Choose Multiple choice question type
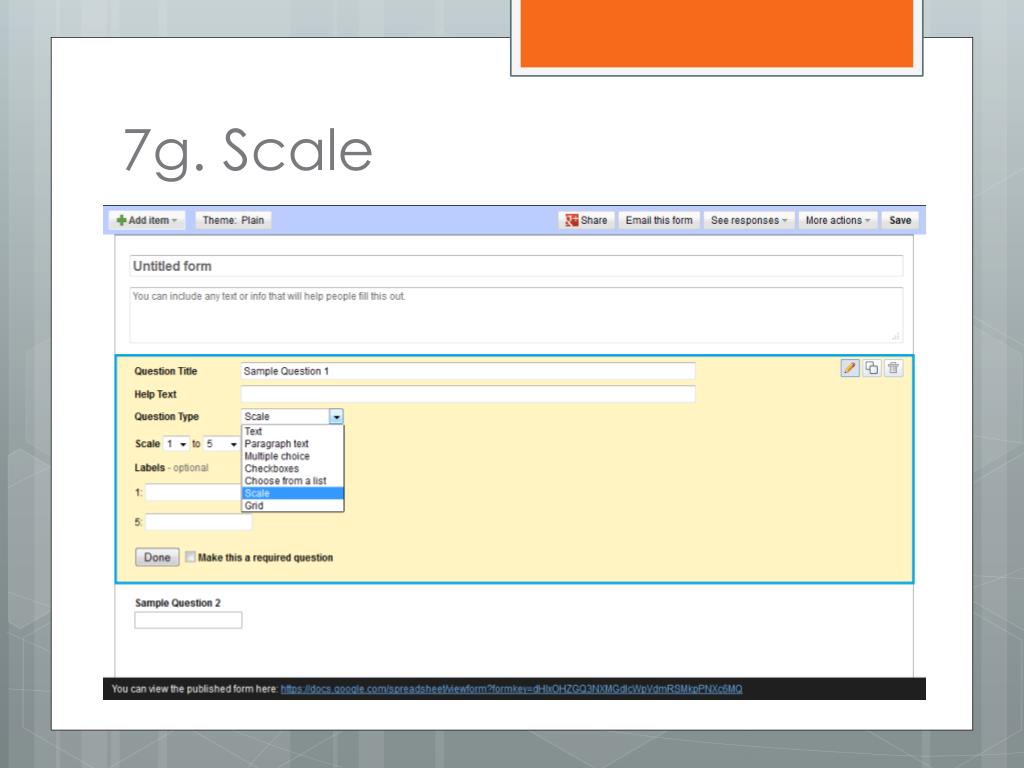1024x768 pixels. (x=292, y=456)
